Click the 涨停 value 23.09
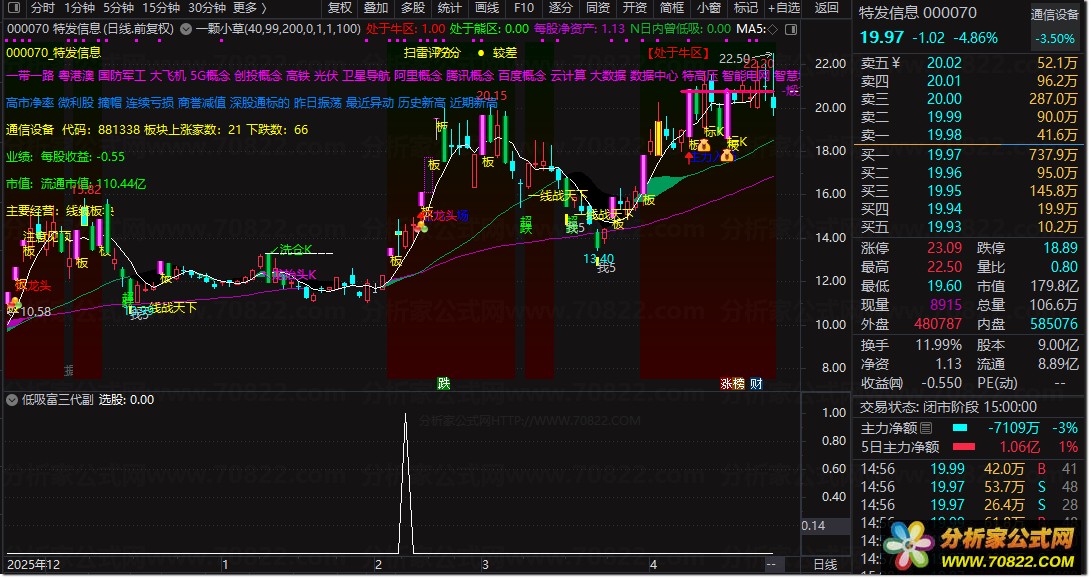This screenshot has width=1091, height=578. point(944,248)
